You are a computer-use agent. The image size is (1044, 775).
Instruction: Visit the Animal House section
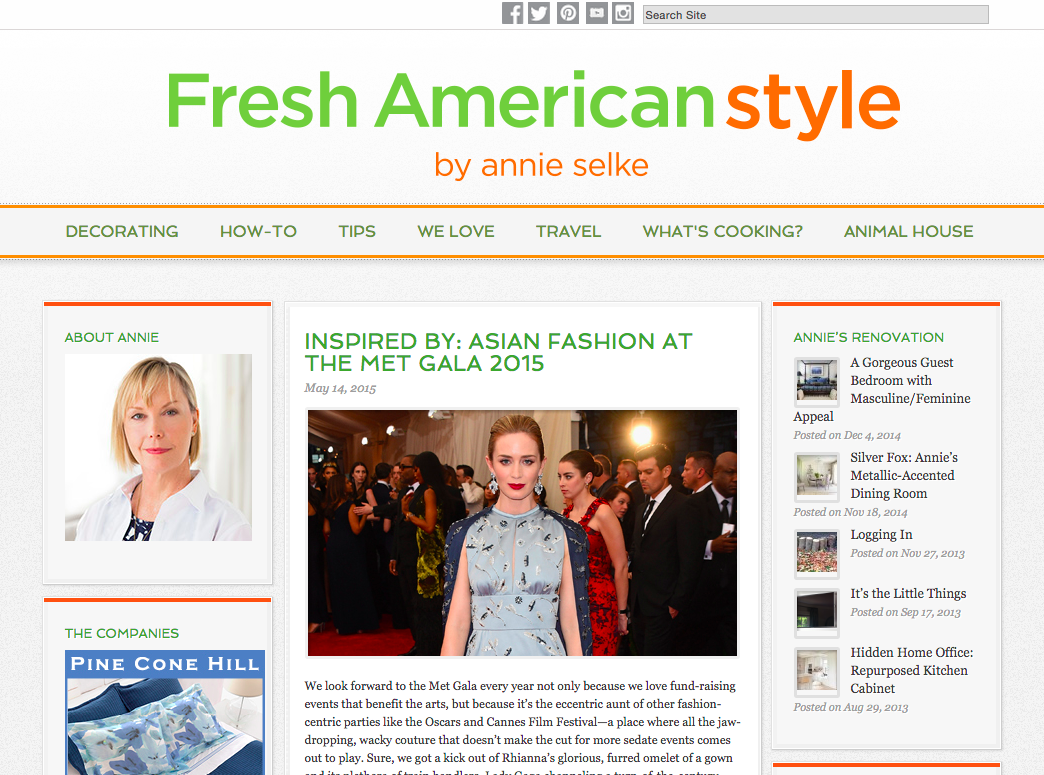point(909,231)
